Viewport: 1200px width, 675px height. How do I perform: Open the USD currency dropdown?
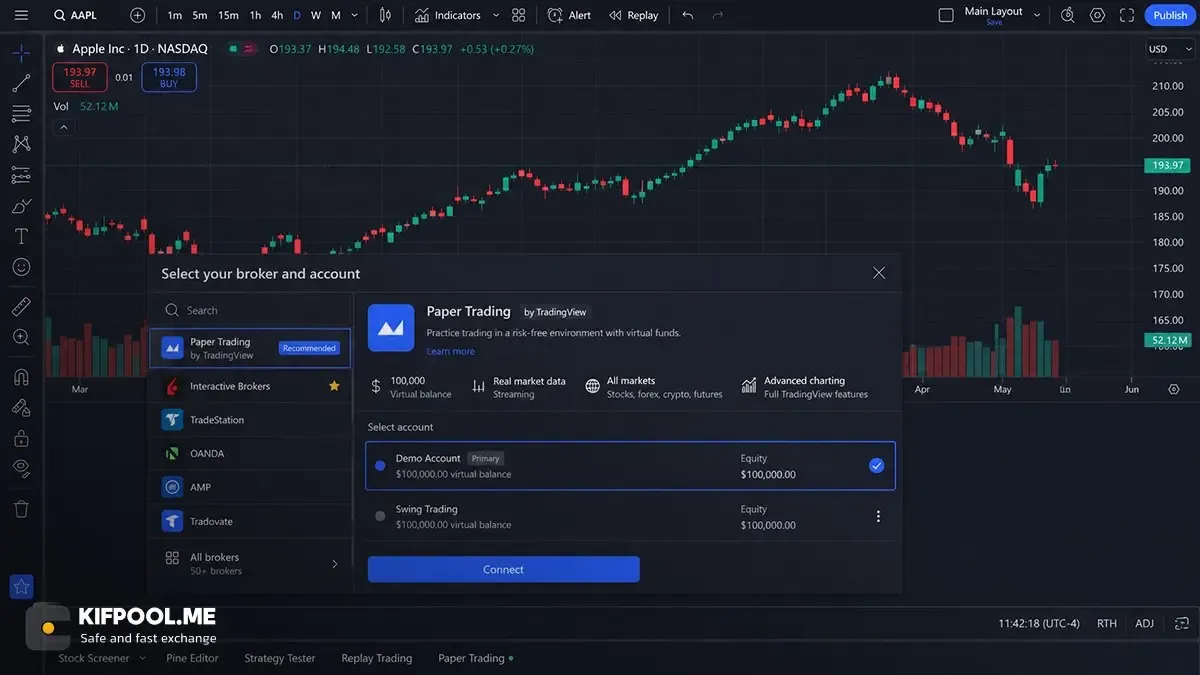point(1168,49)
